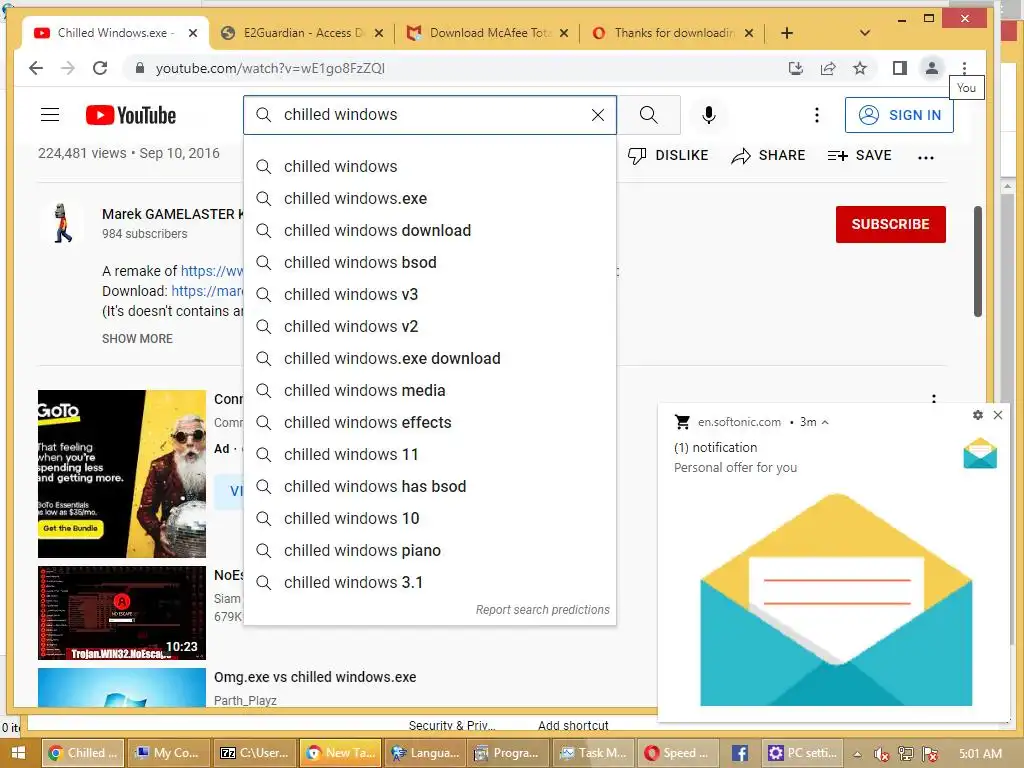1024x768 pixels.
Task: Click the DISLIKE thumbs-down button
Action: coord(668,155)
